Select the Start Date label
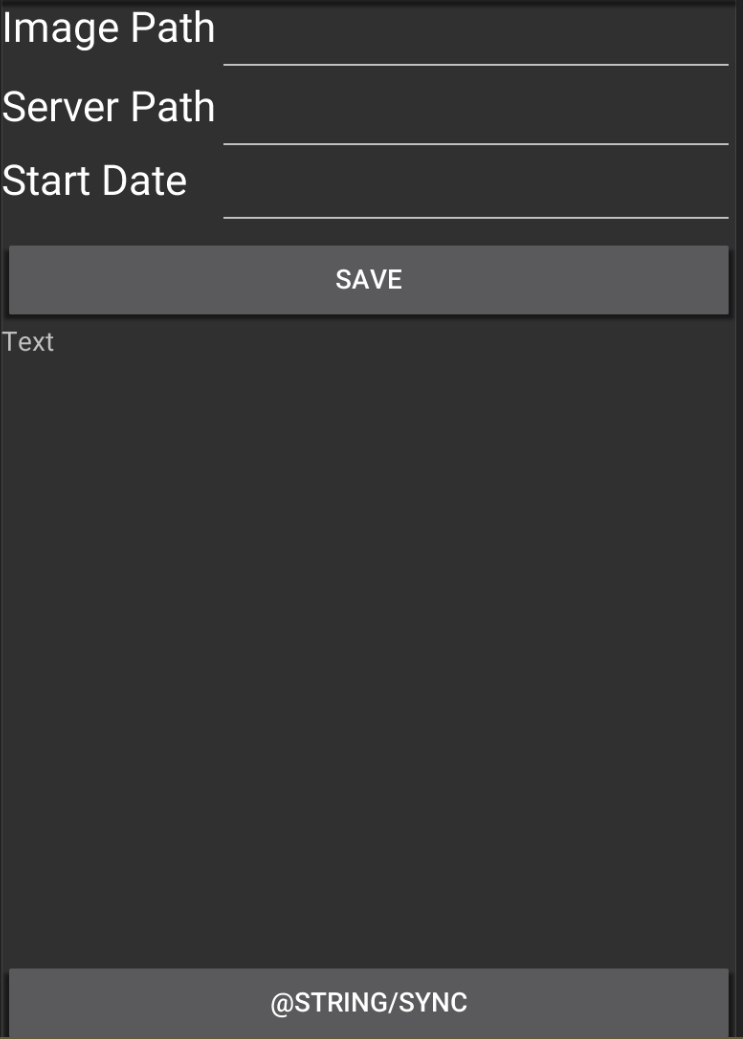Screen dimensions: 743x1039 coord(95,180)
